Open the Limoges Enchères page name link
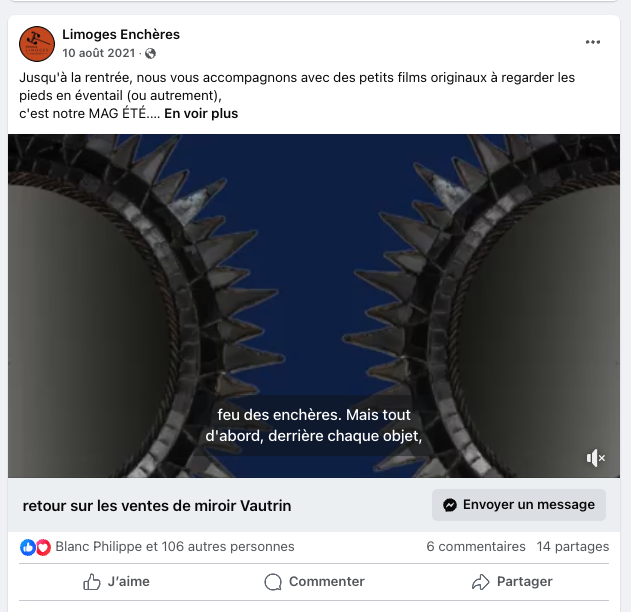The image size is (631, 612). [121, 34]
